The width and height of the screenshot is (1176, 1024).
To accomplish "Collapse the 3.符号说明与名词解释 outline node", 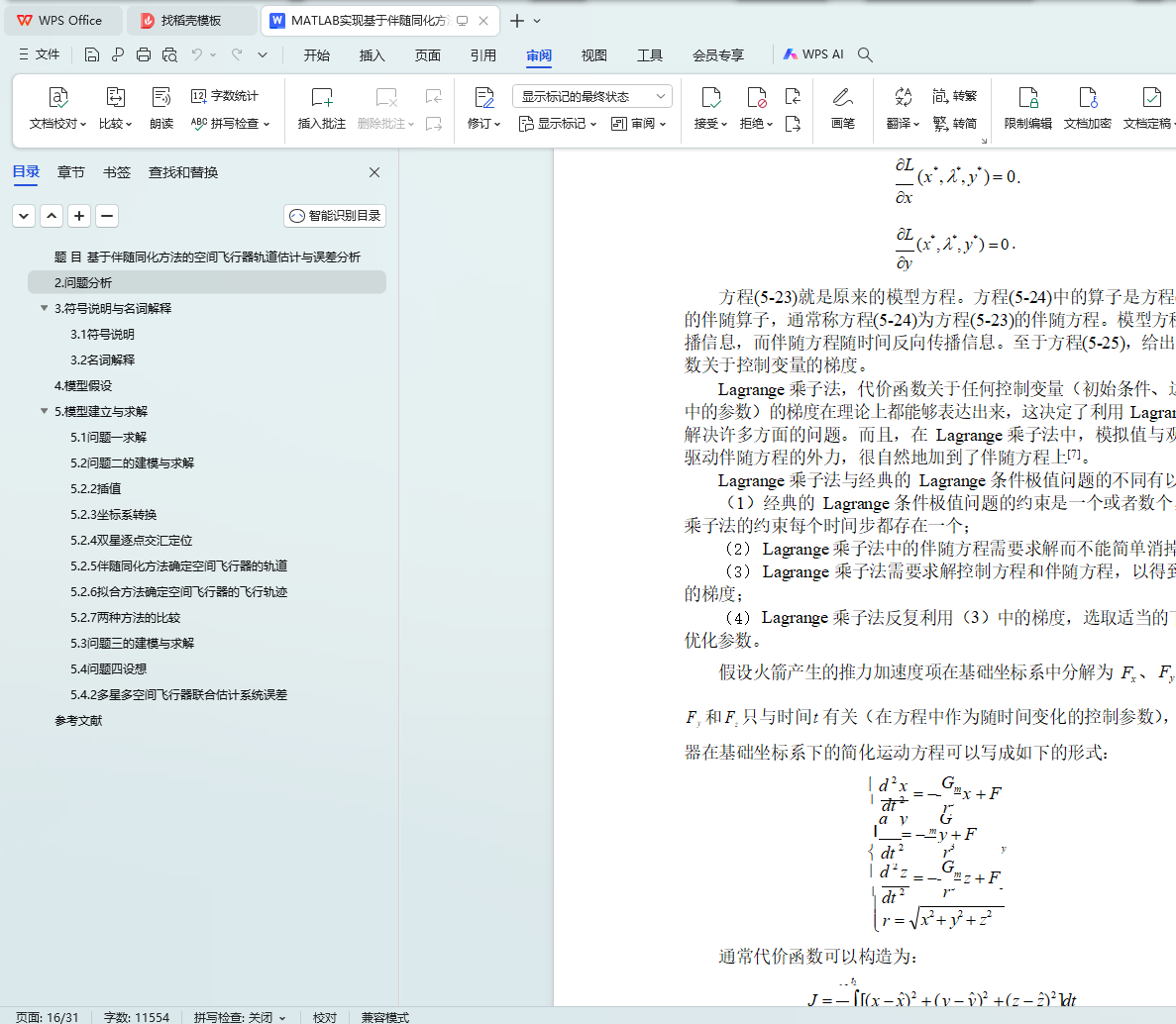I will [45, 308].
